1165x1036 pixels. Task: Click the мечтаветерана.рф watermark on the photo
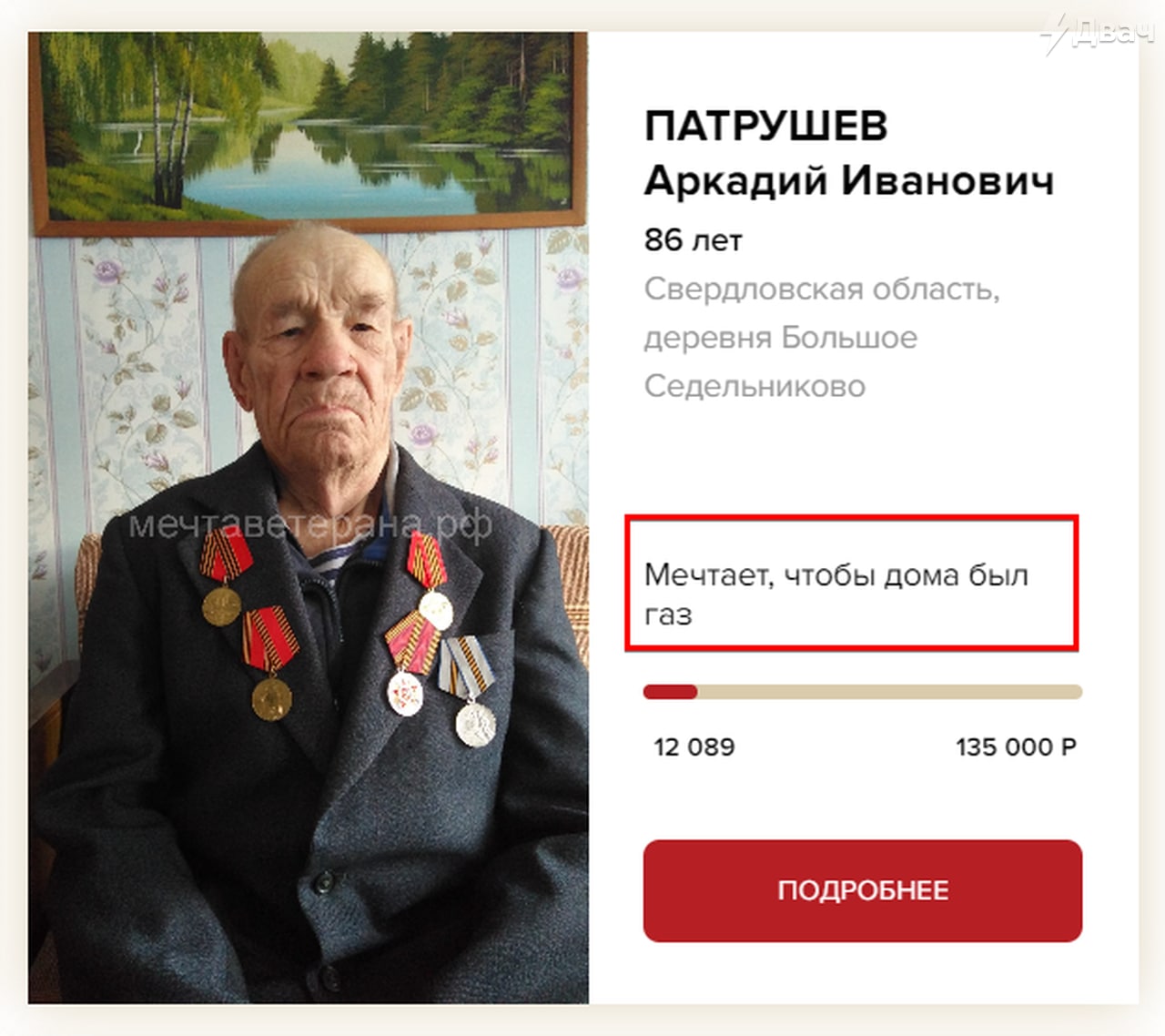(x=310, y=524)
